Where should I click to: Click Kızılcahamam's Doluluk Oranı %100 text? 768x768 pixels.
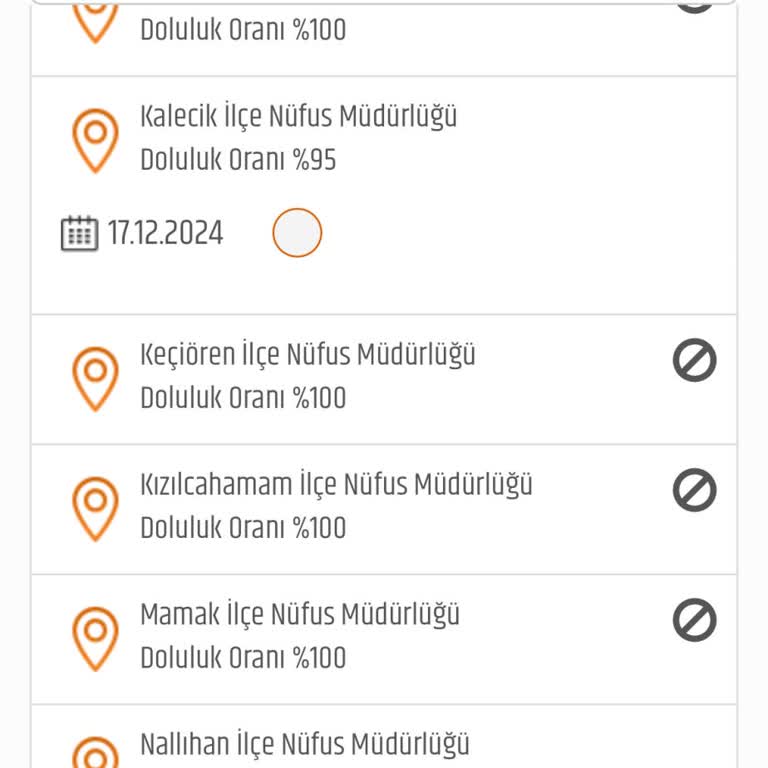[x=243, y=528]
